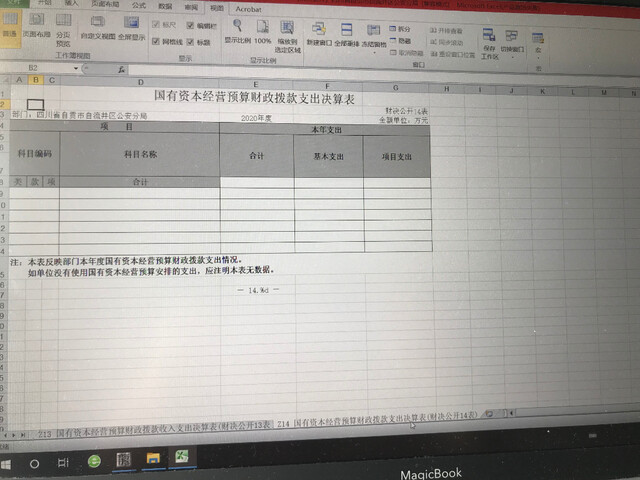Switch to sheet tab Z13 (财决公开13表)
The image size is (640, 480).
tap(150, 433)
